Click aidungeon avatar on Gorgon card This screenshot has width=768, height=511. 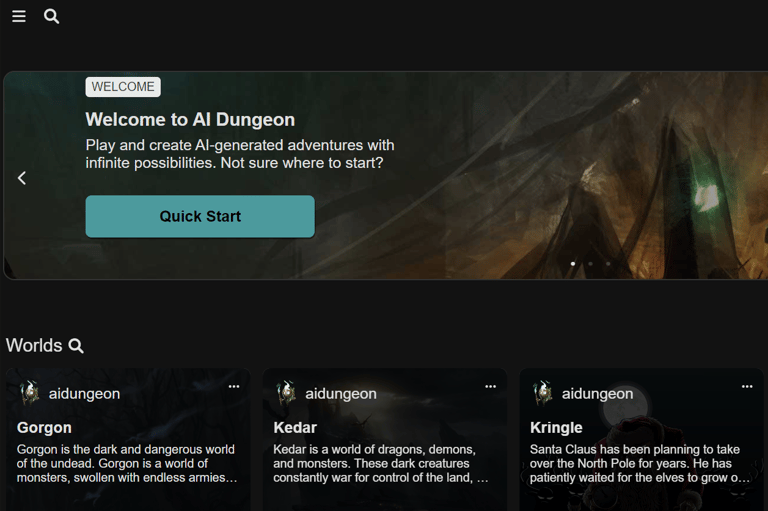coord(30,393)
